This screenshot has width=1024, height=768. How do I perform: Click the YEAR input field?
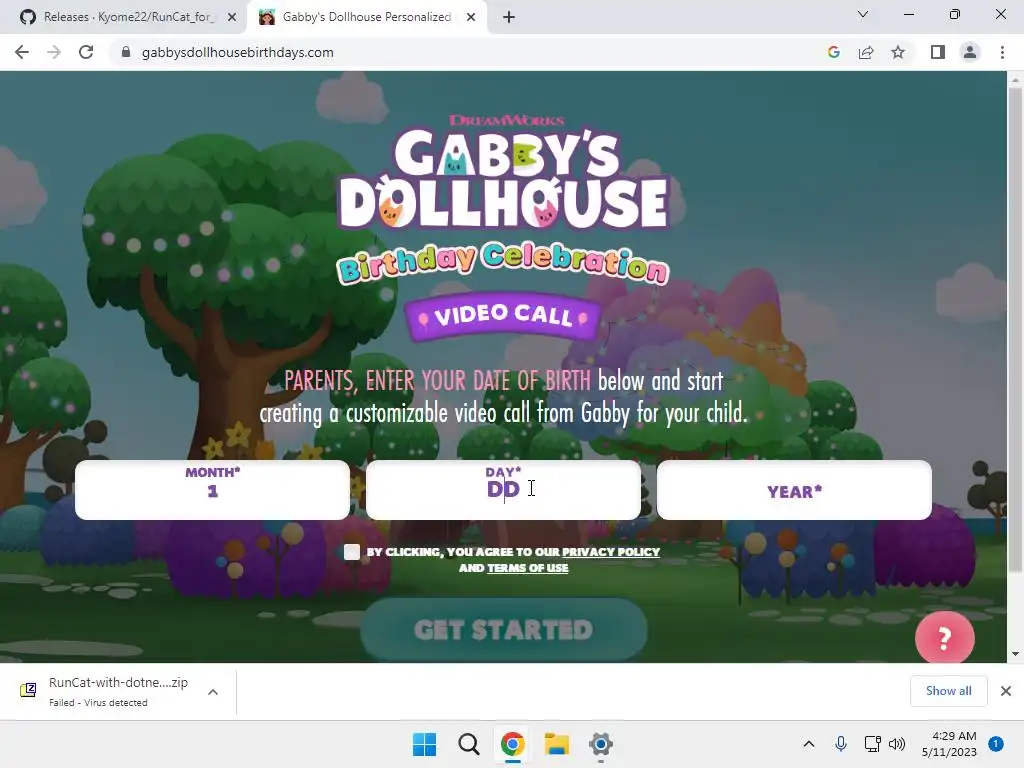point(794,490)
